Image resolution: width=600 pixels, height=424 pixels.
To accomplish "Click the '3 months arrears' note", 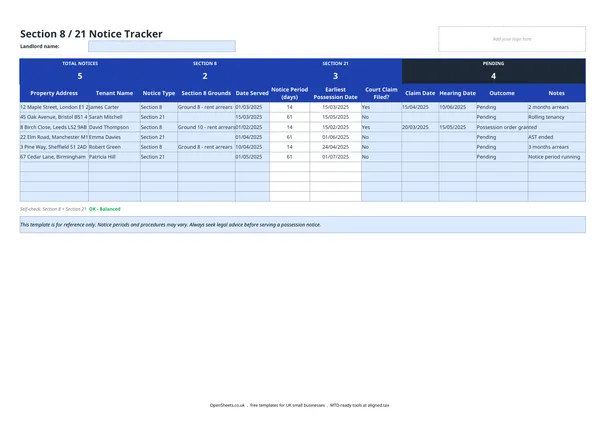I will pyautogui.click(x=557, y=147).
